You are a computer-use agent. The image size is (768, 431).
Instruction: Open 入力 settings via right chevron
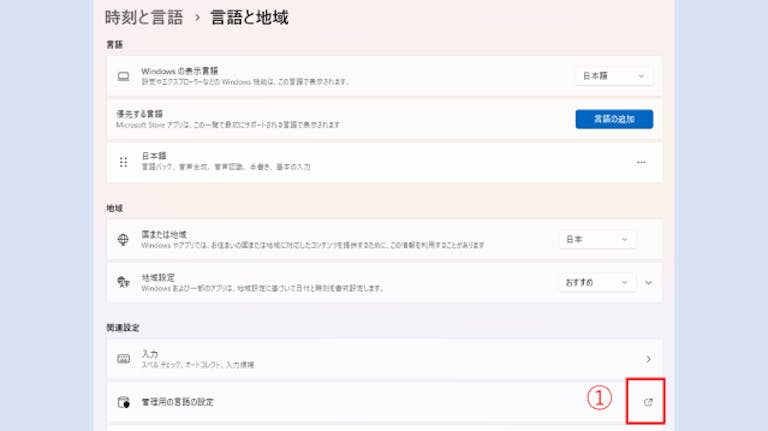click(x=648, y=359)
